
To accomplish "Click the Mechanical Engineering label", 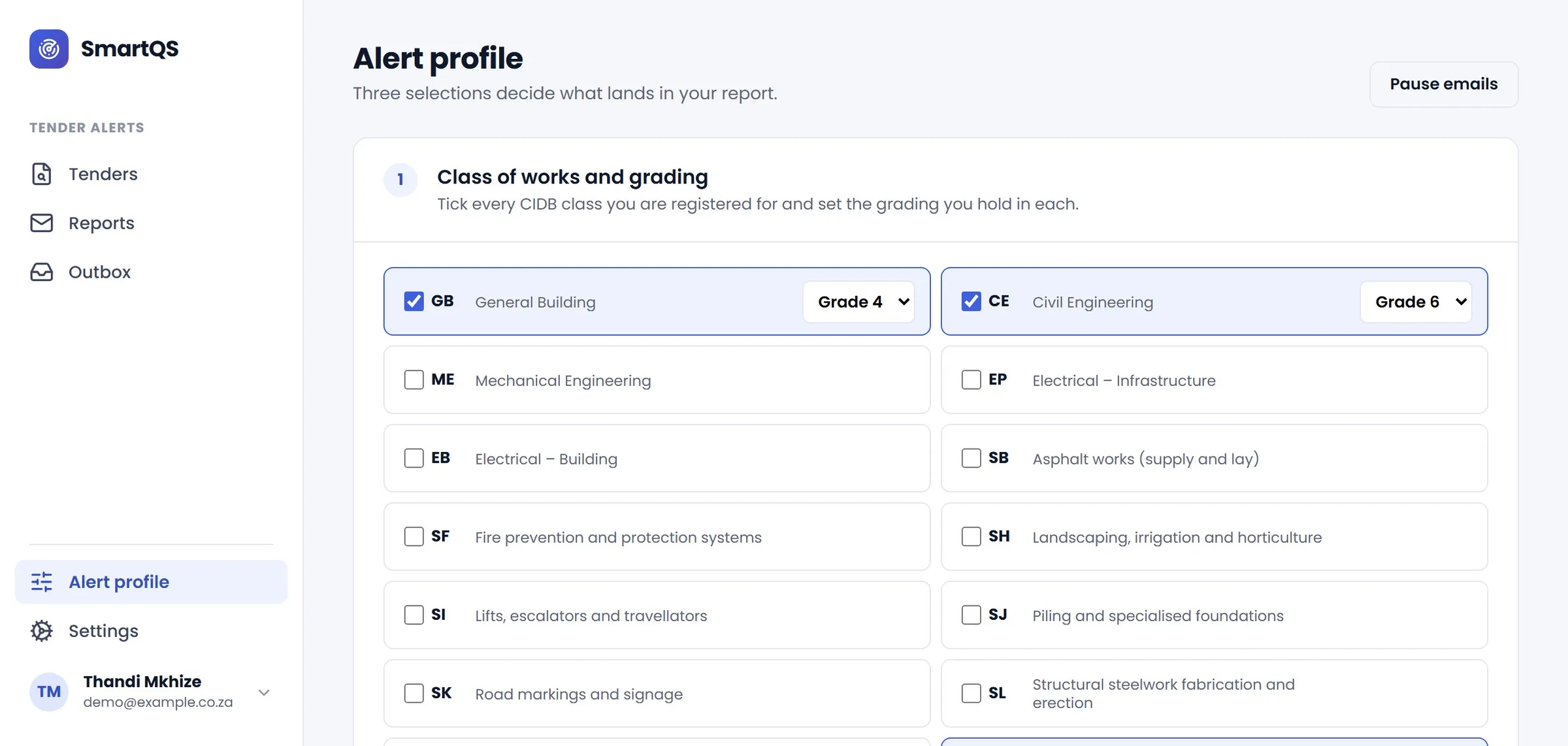I will 563,380.
